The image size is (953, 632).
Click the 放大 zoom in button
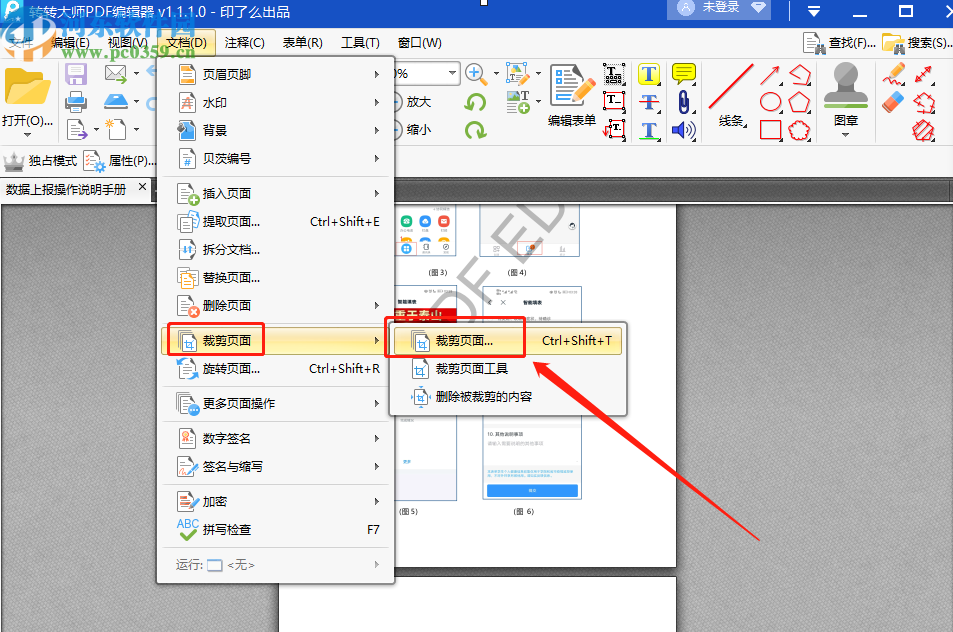pyautogui.click(x=421, y=101)
